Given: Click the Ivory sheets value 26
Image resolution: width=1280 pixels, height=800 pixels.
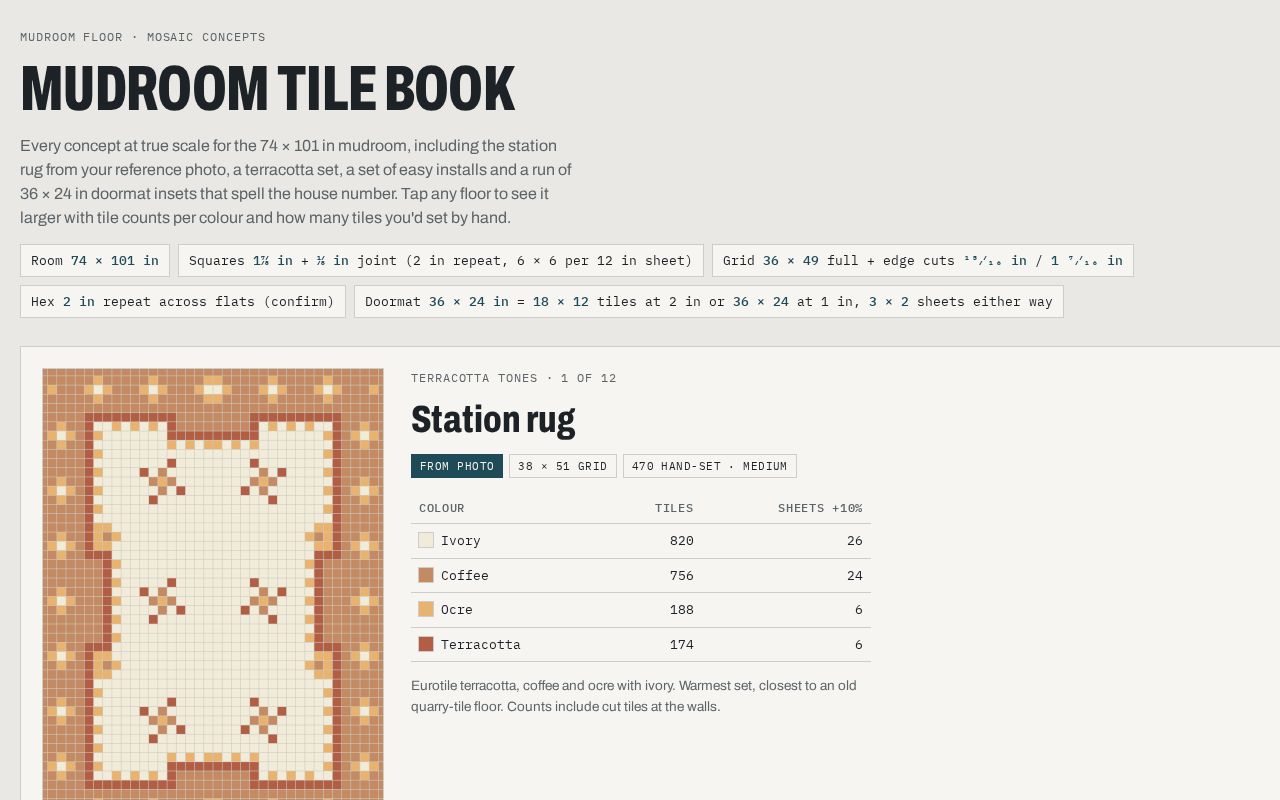Looking at the screenshot, I should coord(855,540).
